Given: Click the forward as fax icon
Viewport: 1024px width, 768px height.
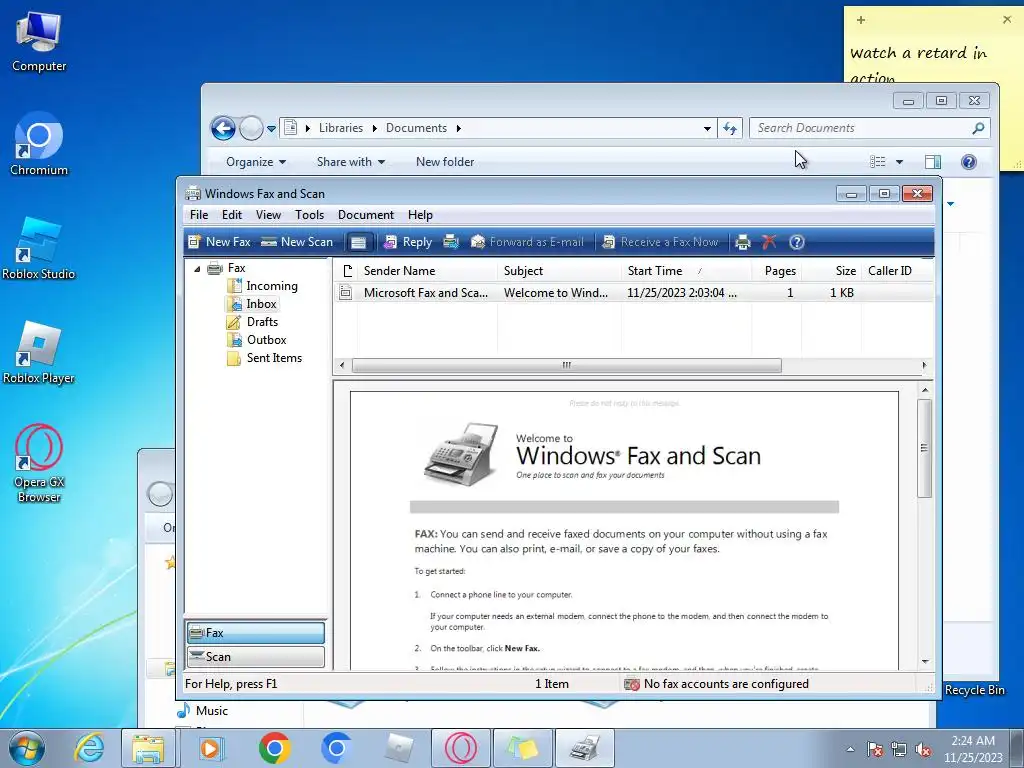Looking at the screenshot, I should click(451, 242).
